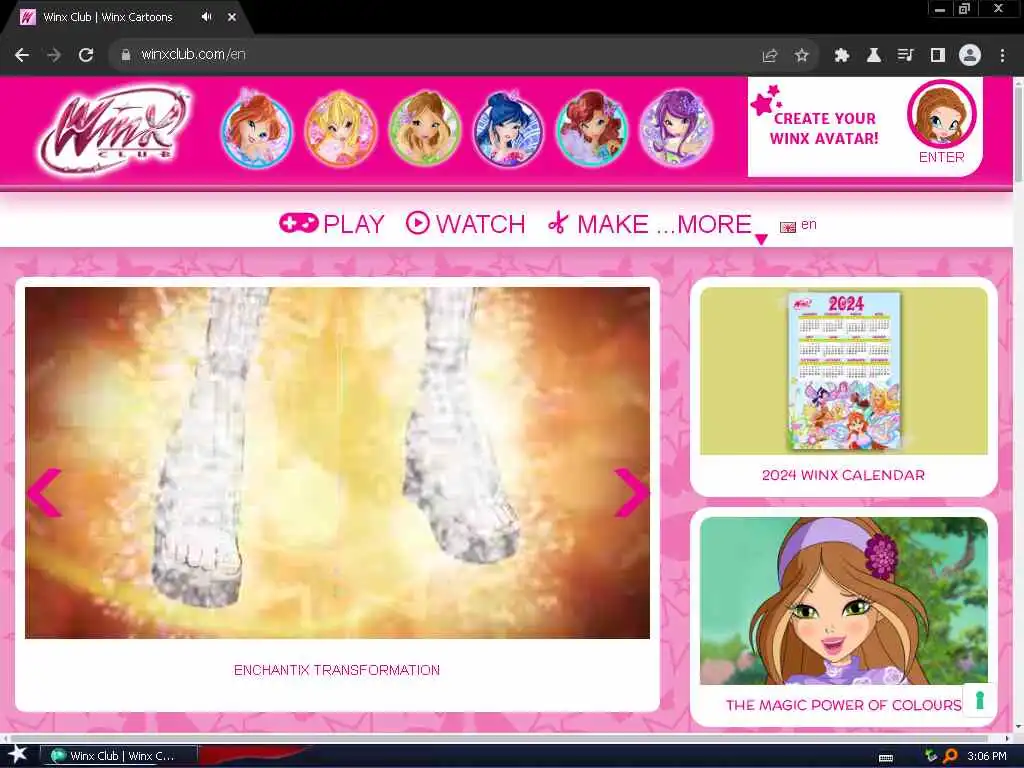
Task: Bookmark this page with the star
Action: point(801,56)
